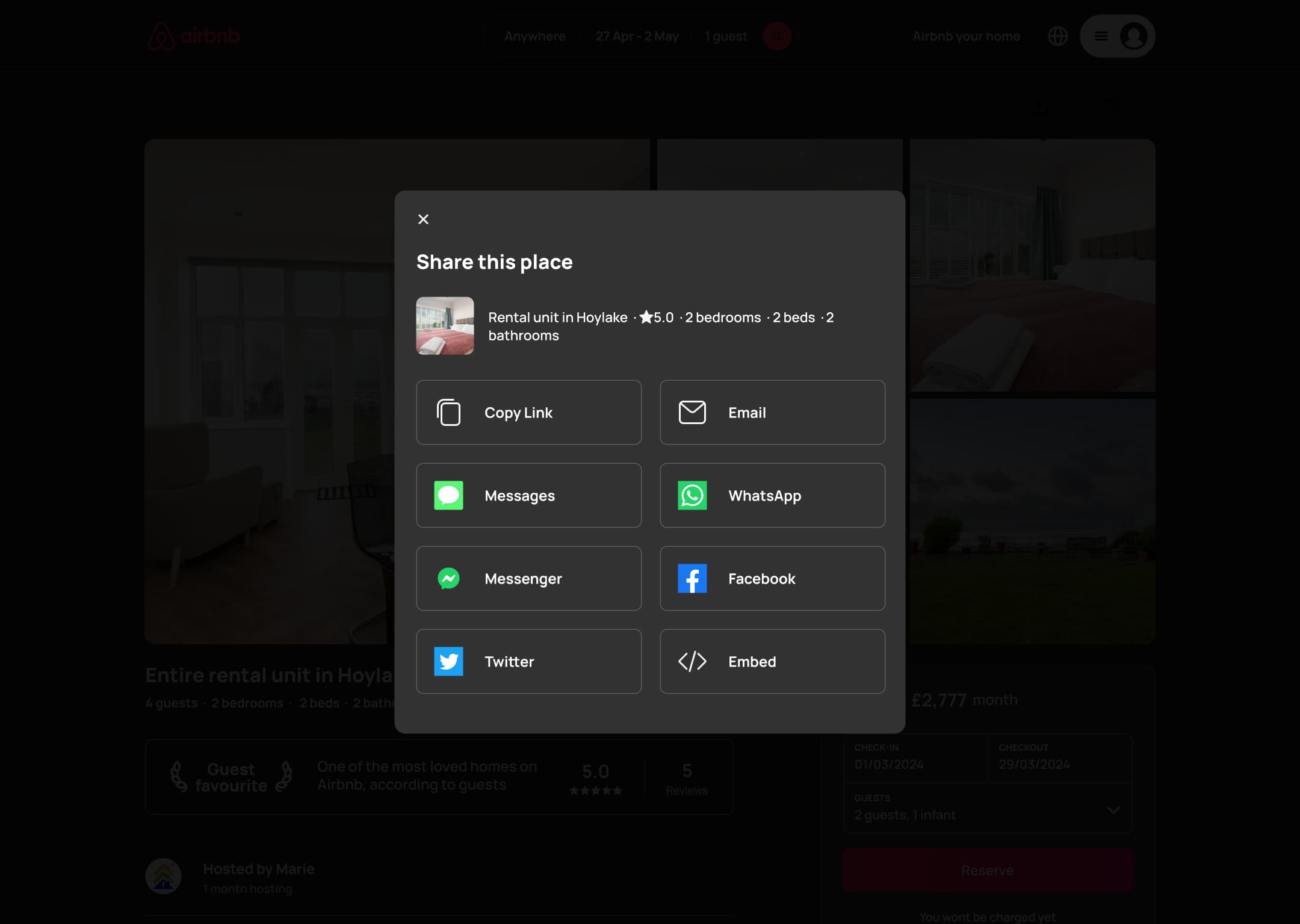1300x924 pixels.
Task: Click the Email envelope icon
Action: [692, 412]
